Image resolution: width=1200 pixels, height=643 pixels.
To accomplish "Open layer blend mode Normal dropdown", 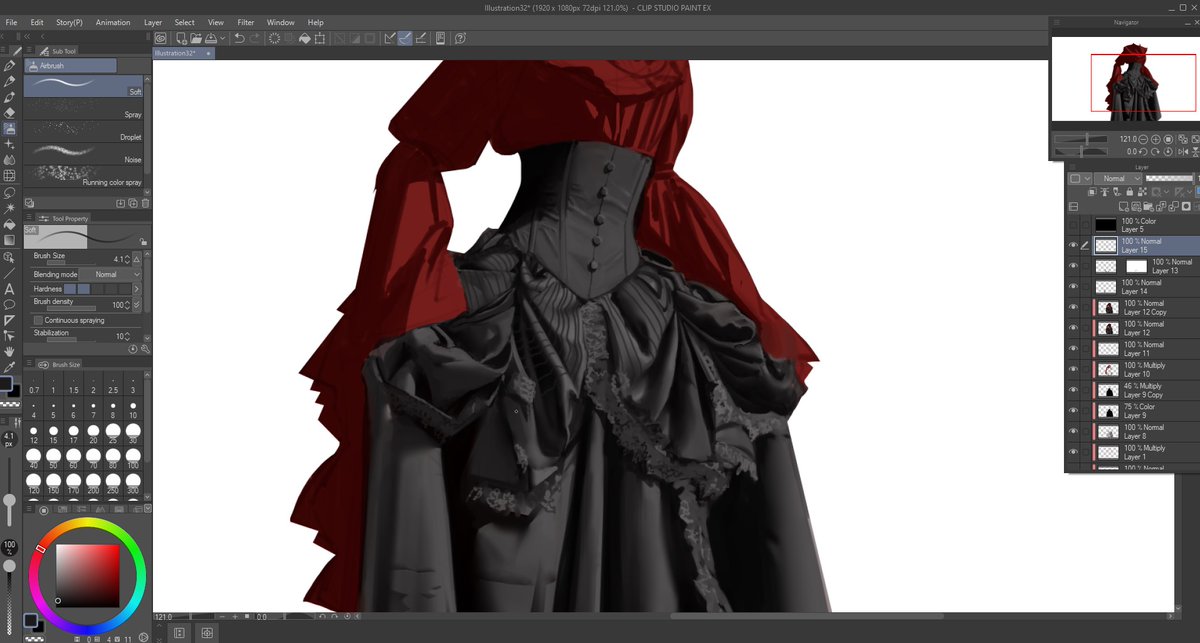I will 1120,178.
